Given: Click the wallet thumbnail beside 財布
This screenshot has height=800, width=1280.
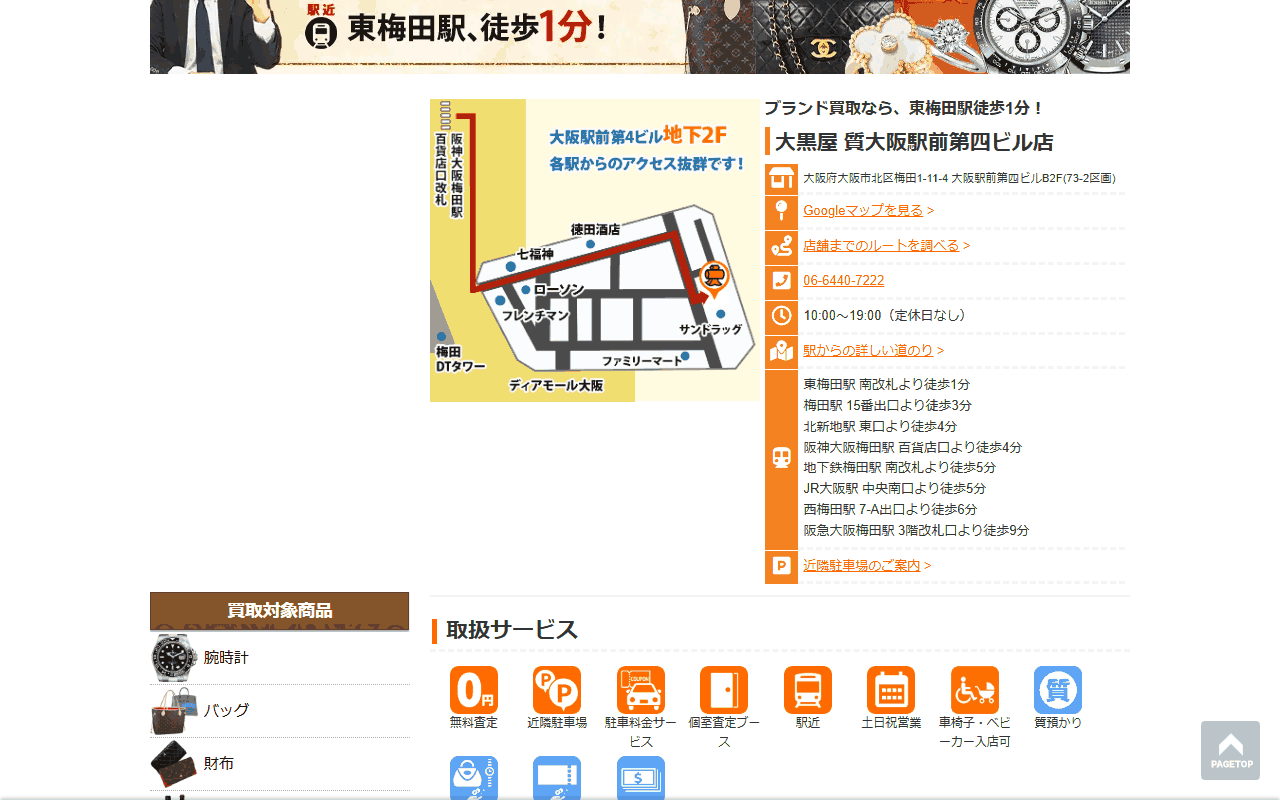Looking at the screenshot, I should (x=175, y=764).
